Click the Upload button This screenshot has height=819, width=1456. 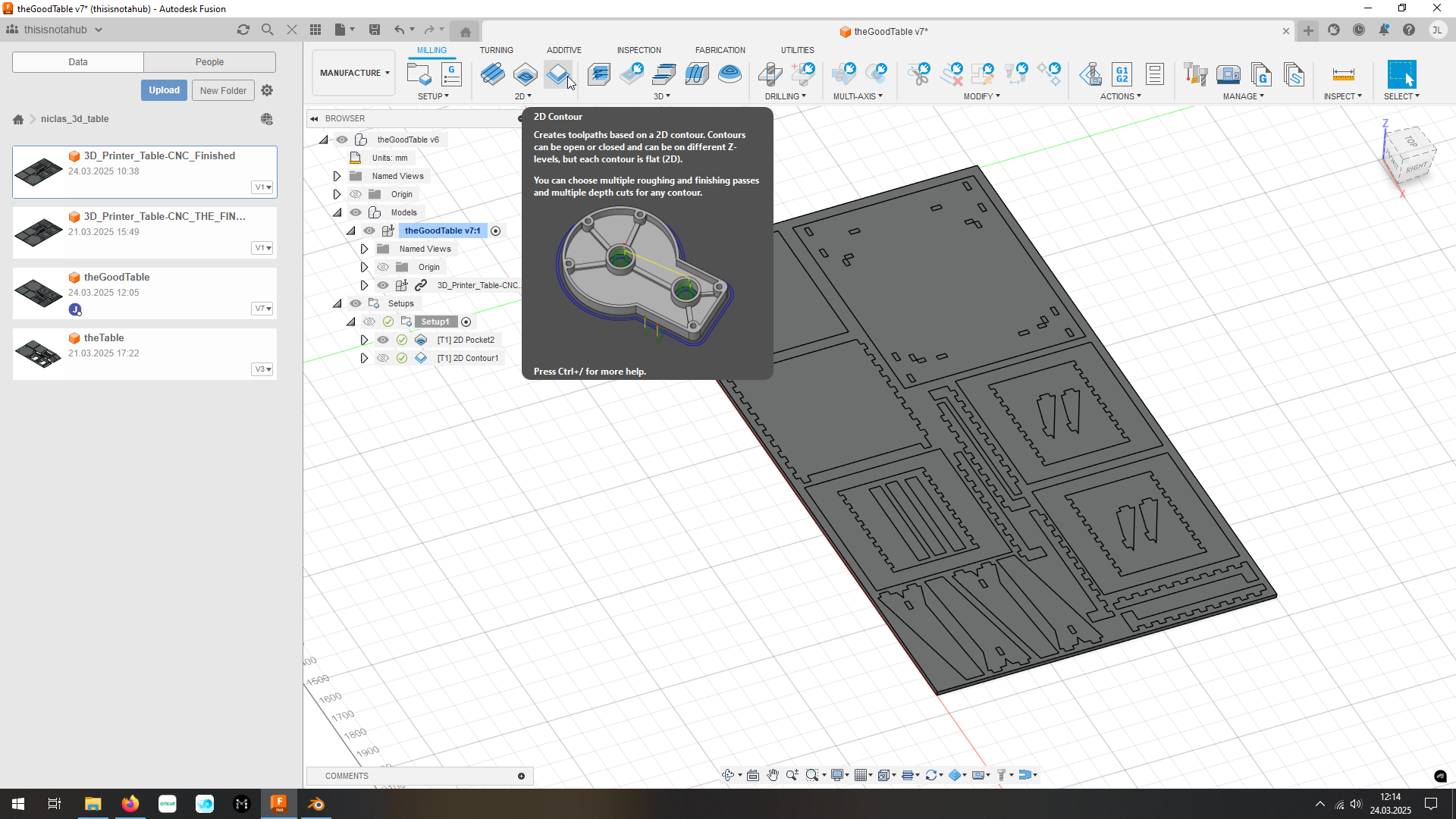(x=164, y=90)
